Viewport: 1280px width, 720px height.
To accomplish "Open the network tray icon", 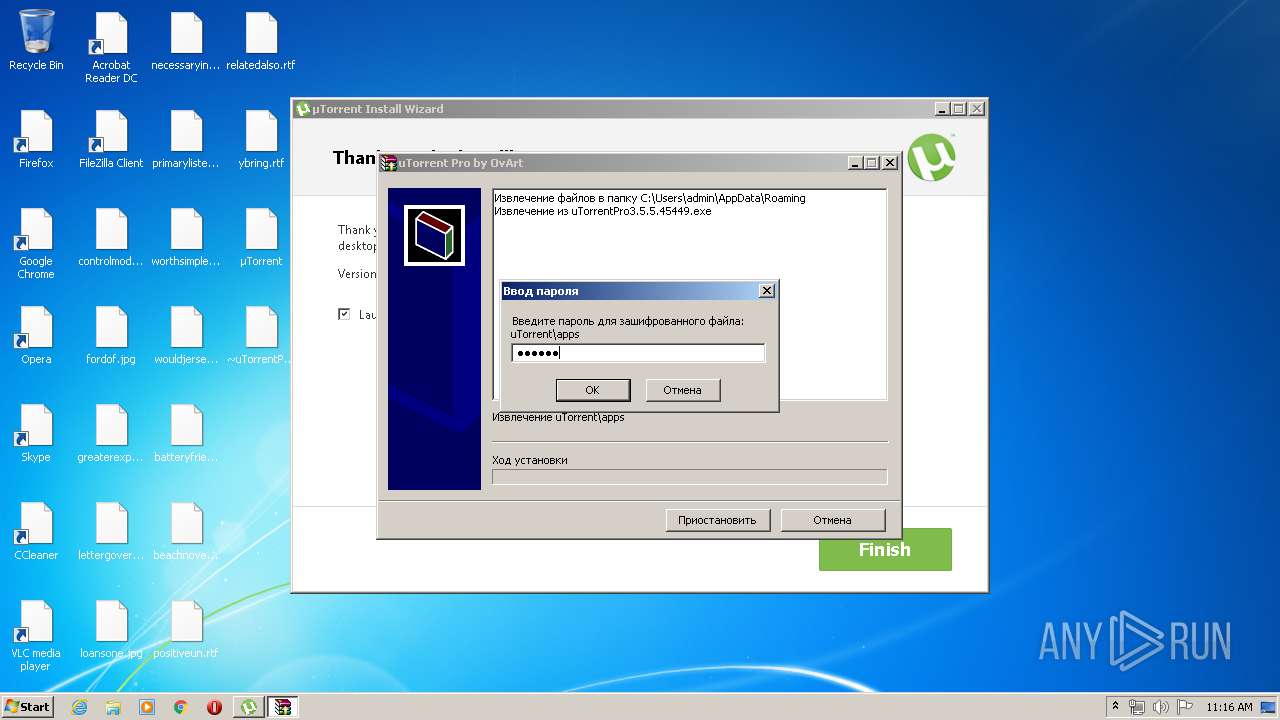I will (1137, 707).
